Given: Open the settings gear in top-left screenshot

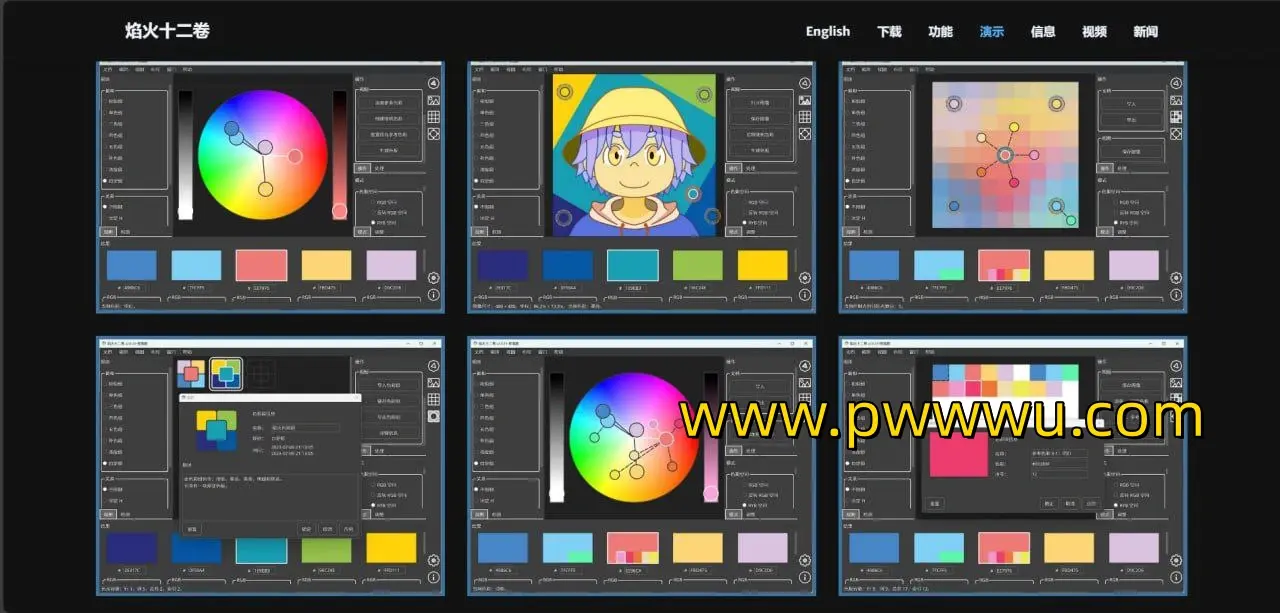Looking at the screenshot, I should 434,279.
